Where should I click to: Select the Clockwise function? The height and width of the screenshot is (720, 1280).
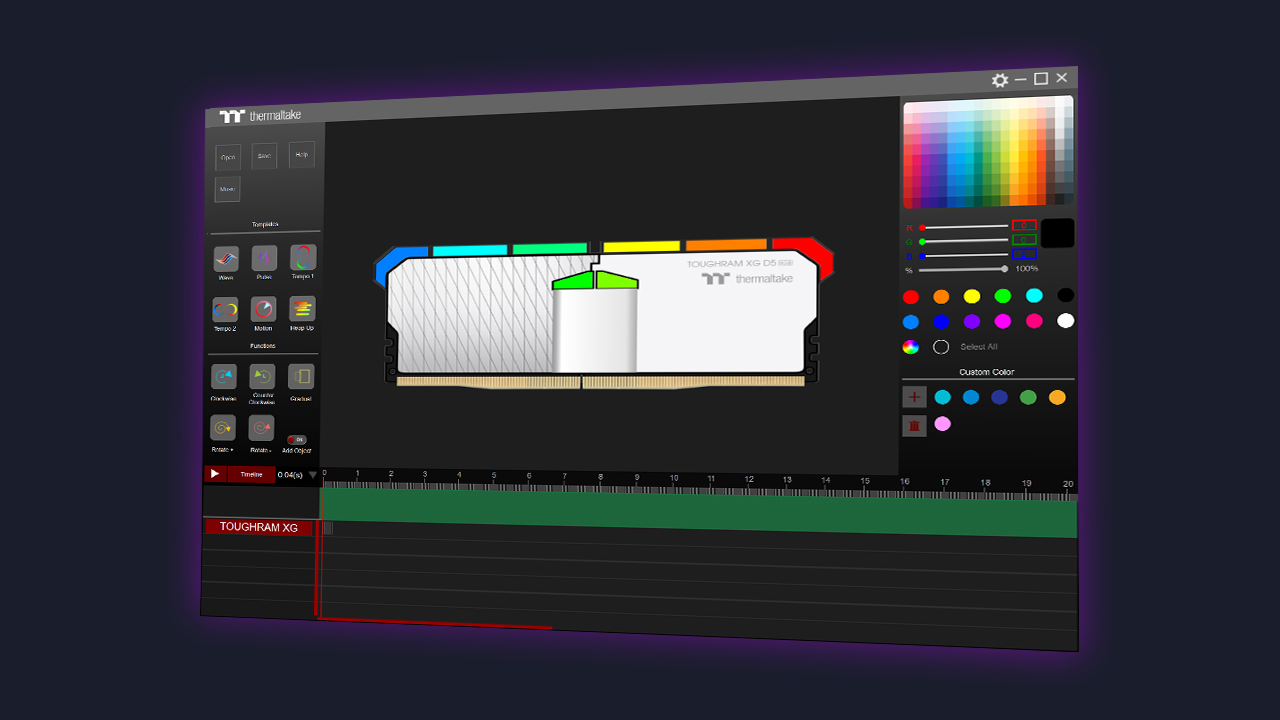(224, 377)
